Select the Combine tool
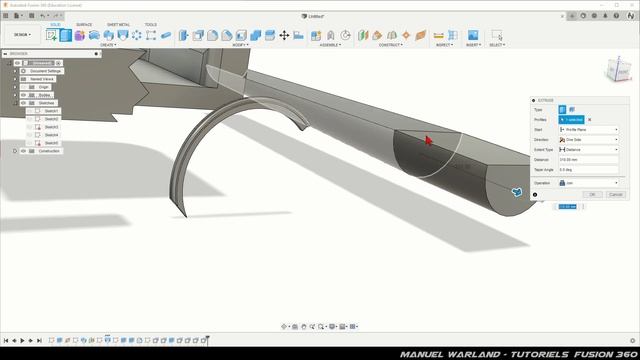The height and width of the screenshot is (360, 640). click(256, 35)
